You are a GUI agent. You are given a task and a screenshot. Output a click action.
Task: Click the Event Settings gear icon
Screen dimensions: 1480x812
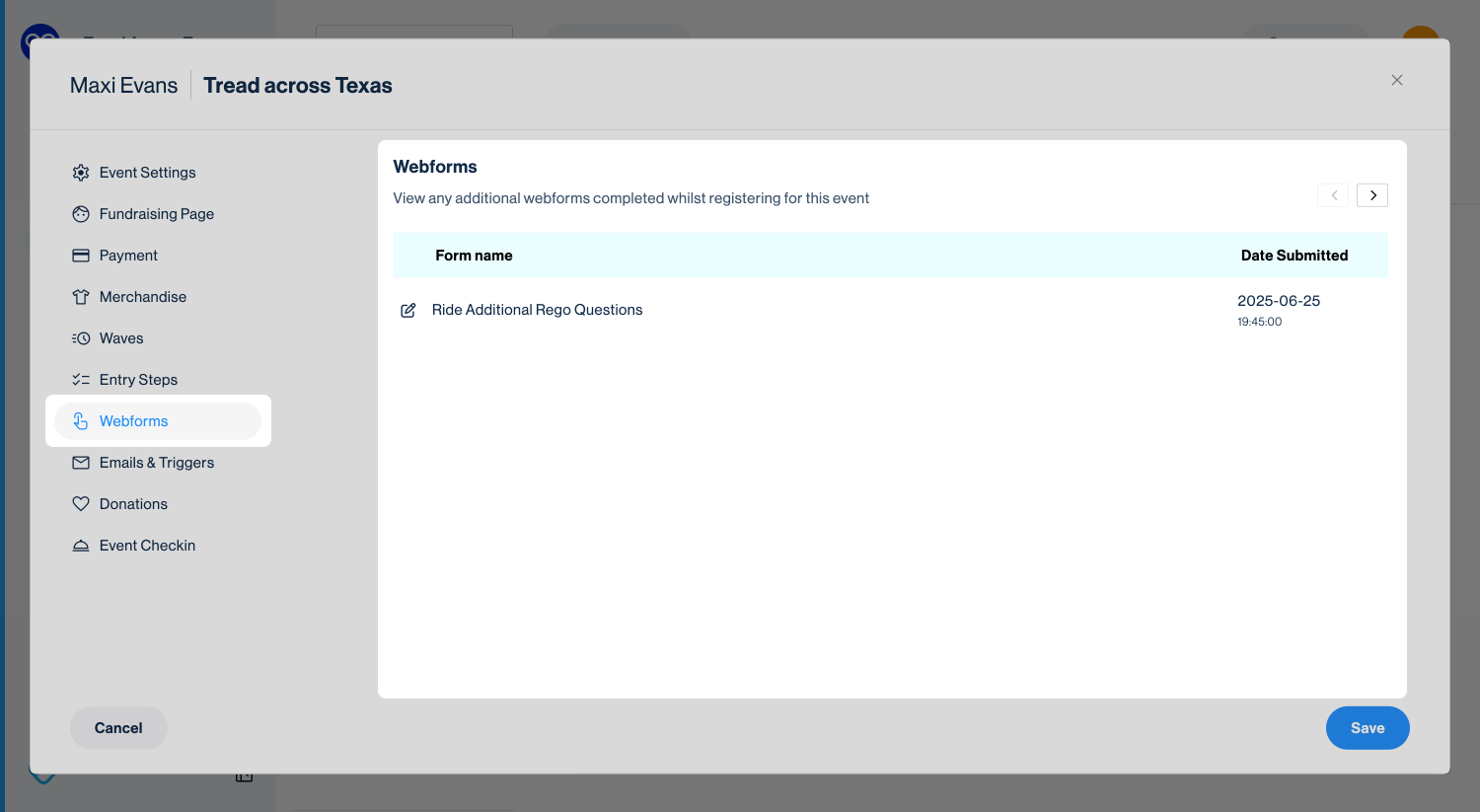(x=81, y=173)
